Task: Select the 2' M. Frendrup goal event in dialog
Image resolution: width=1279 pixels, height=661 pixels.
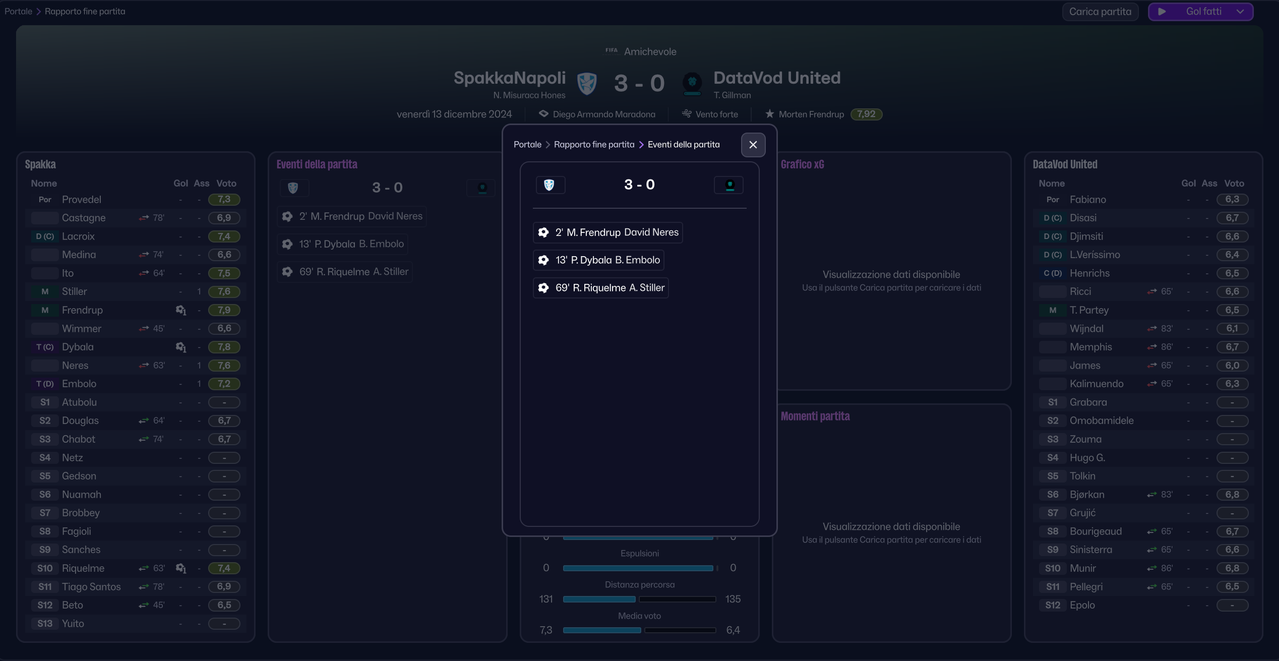Action: [x=608, y=232]
